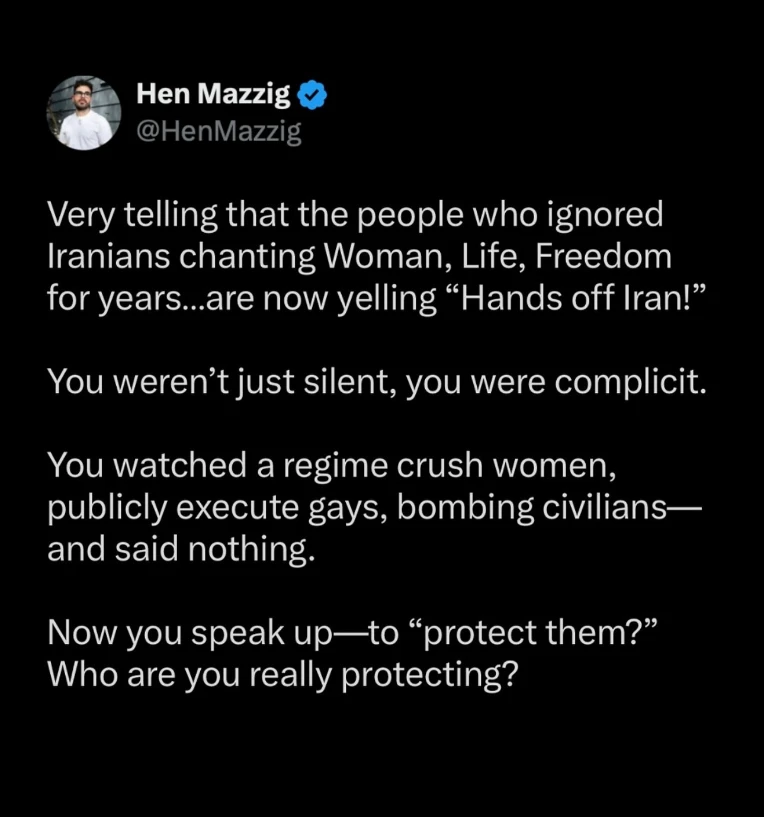Image resolution: width=764 pixels, height=817 pixels.
Task: Click the words 'people who ignored'
Action: (510, 215)
